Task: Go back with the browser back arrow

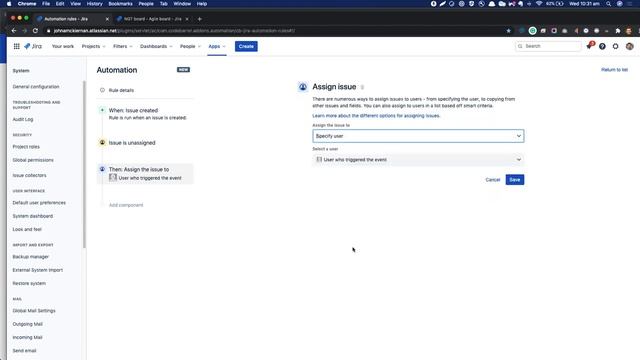Action: pos(14,31)
